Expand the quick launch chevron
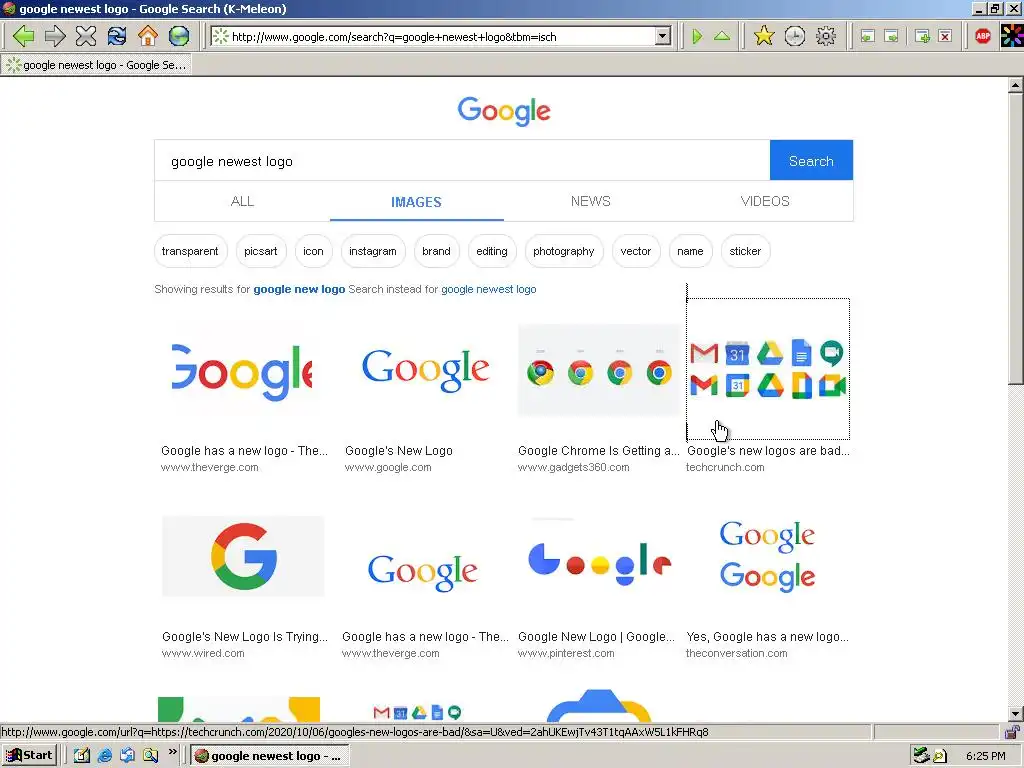Screen dimensions: 1024x768 (x=172, y=752)
